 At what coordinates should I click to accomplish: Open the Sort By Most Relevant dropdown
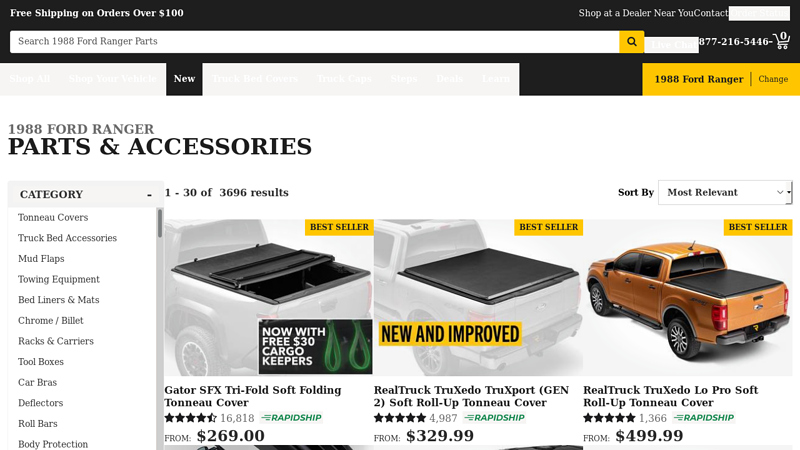click(x=725, y=192)
